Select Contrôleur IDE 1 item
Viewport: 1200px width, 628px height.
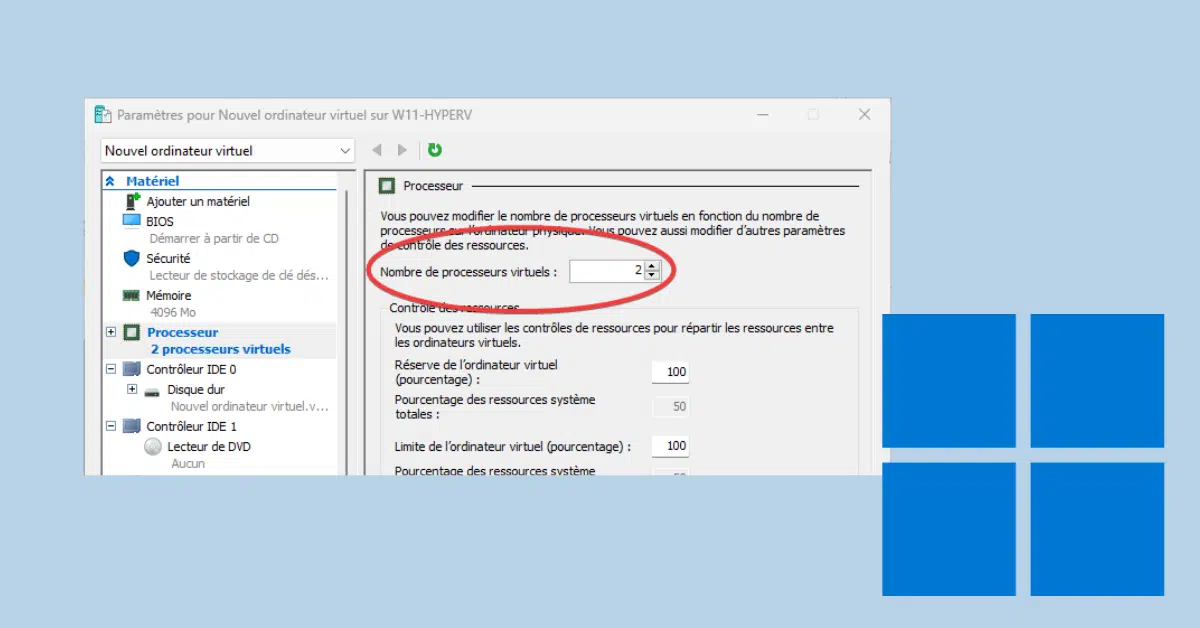click(x=191, y=426)
